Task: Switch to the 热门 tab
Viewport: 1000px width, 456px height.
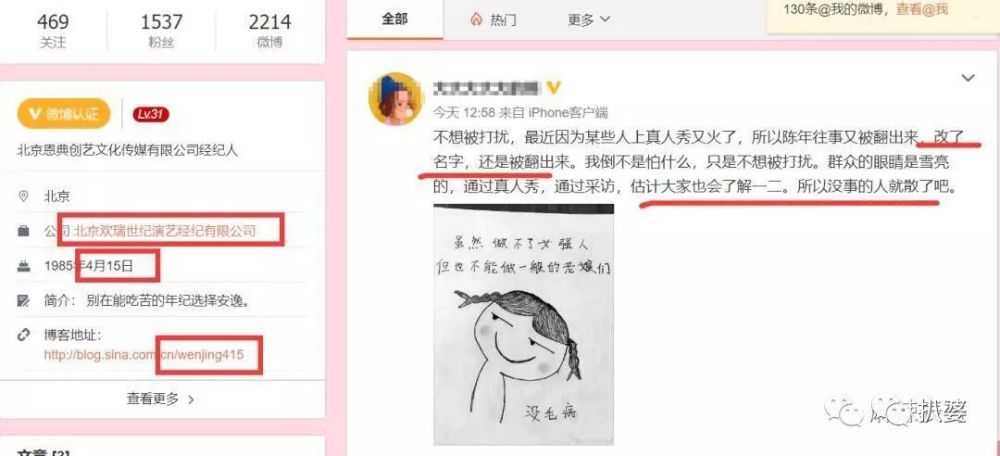Action: pyautogui.click(x=494, y=20)
